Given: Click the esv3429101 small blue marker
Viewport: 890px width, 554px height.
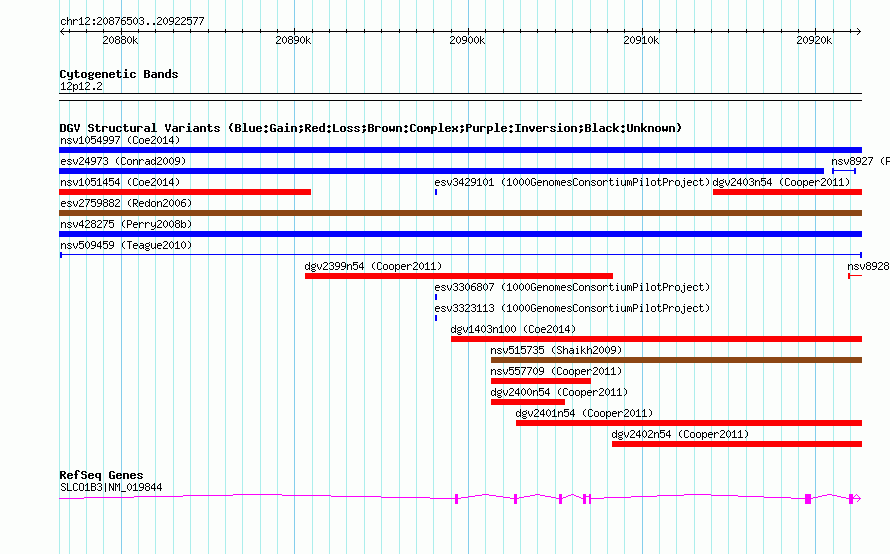Looking at the screenshot, I should [436, 192].
